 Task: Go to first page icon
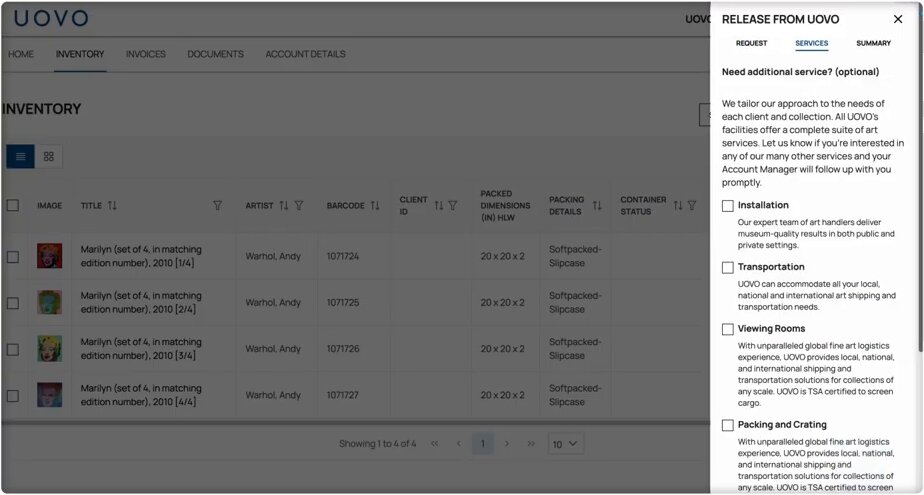pyautogui.click(x=434, y=444)
